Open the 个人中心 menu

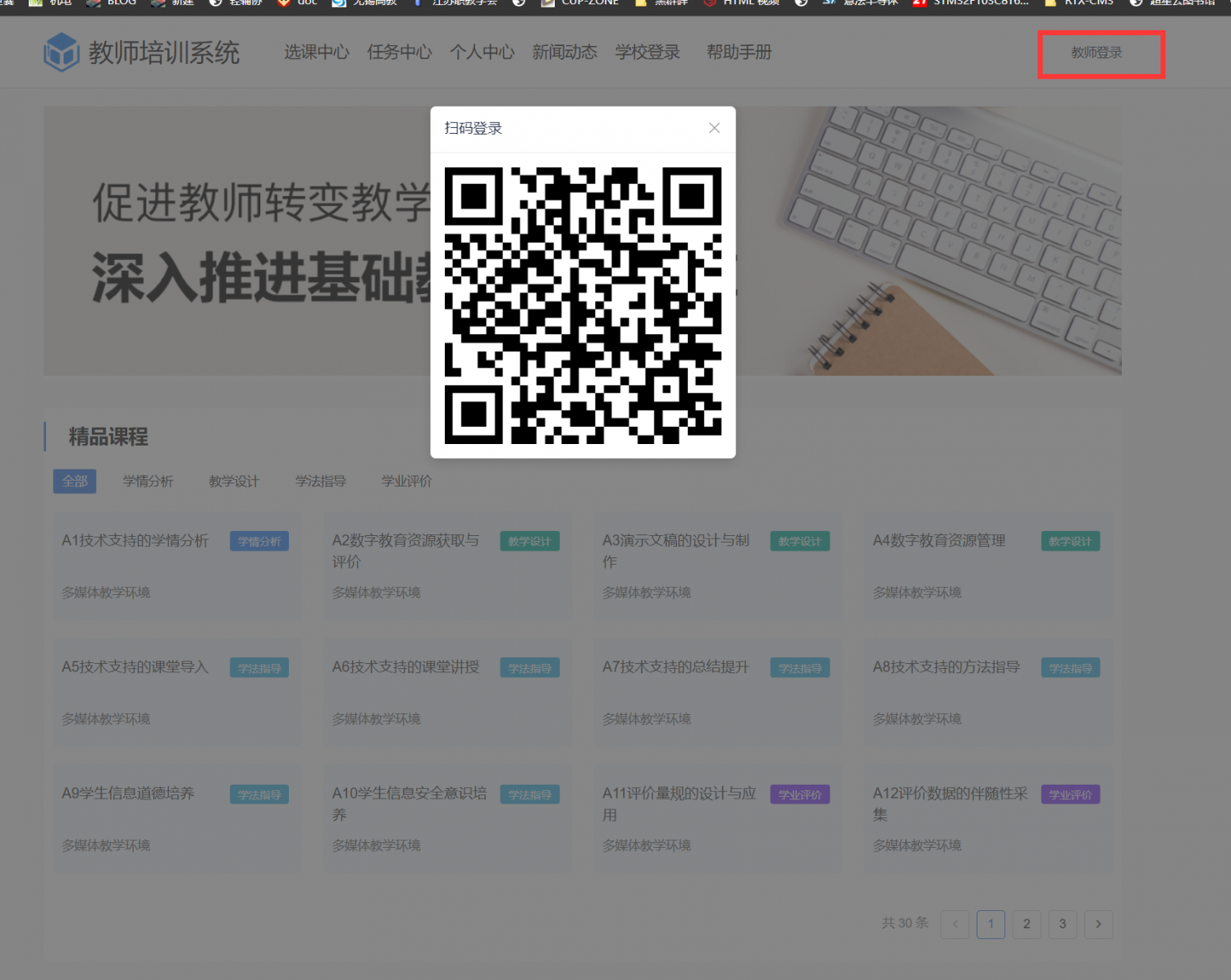(x=483, y=53)
